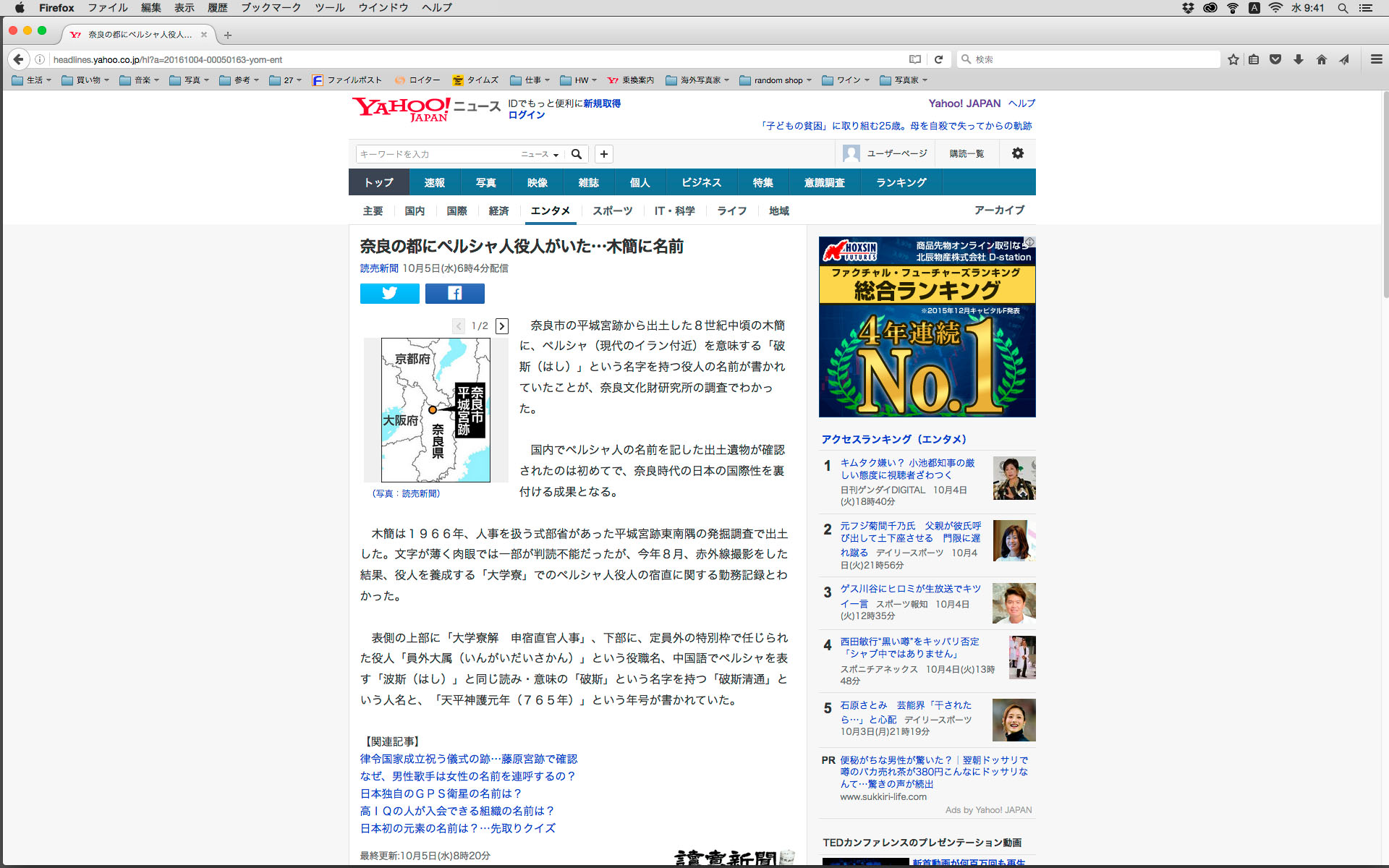Open the Firefox hamburger menu
The height and width of the screenshot is (868, 1389).
tap(1376, 59)
